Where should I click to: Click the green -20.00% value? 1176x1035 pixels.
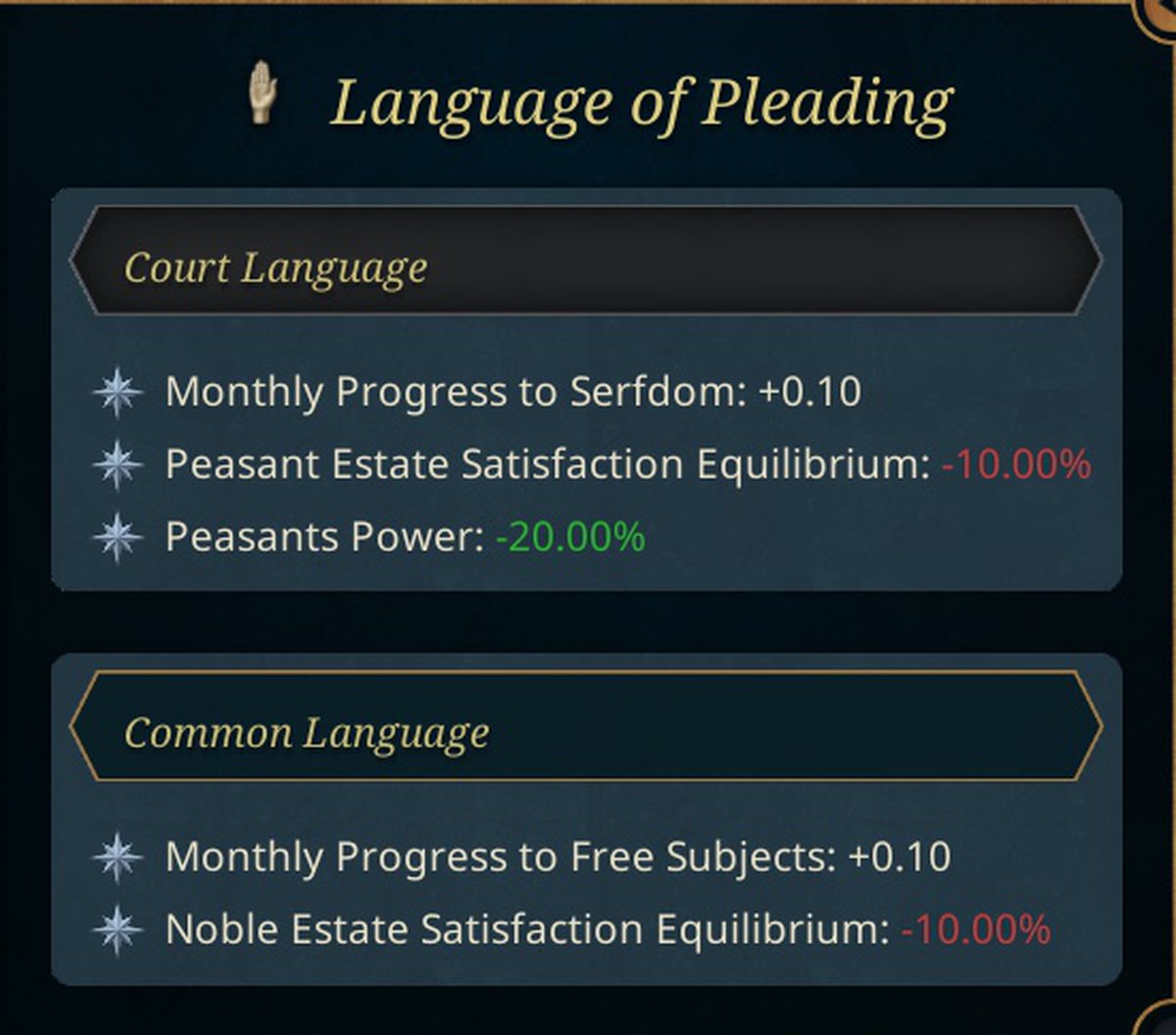coord(569,537)
